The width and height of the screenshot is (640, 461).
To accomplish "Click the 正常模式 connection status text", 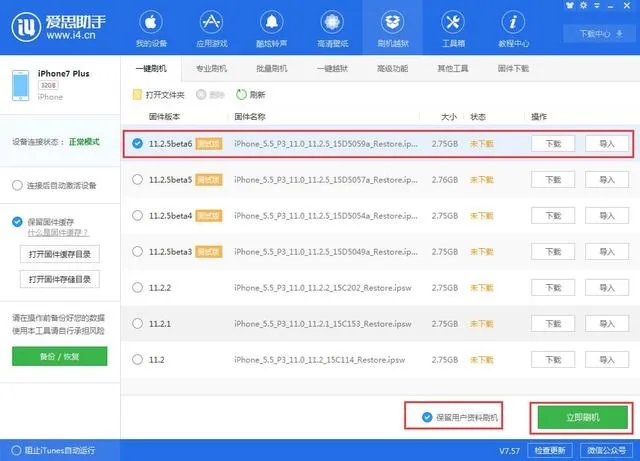I will click(x=84, y=142).
